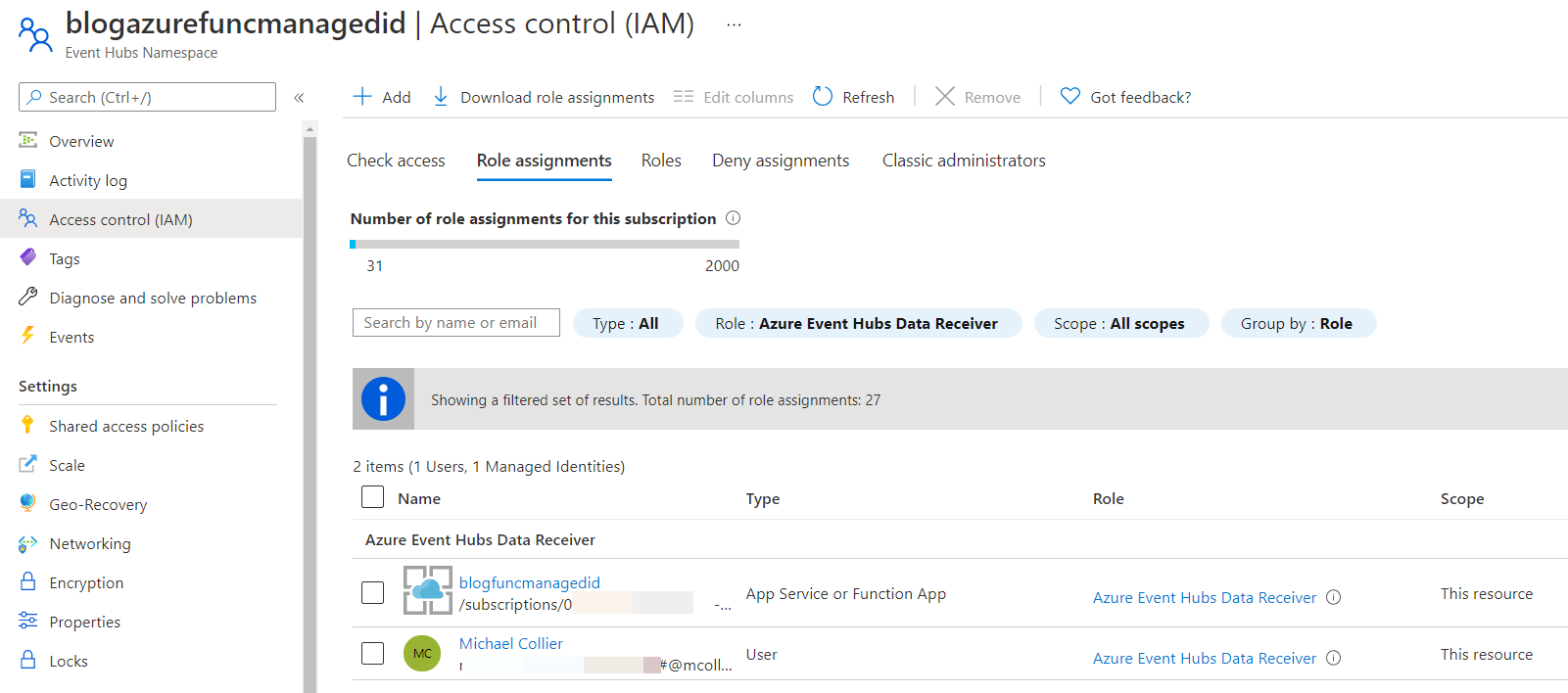Select the Role assignments tab
Viewport: 1568px width, 693px height.
544,161
